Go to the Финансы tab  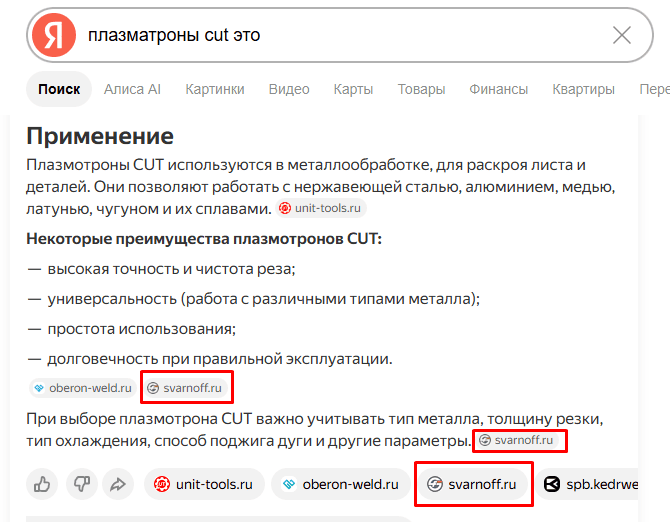[499, 89]
